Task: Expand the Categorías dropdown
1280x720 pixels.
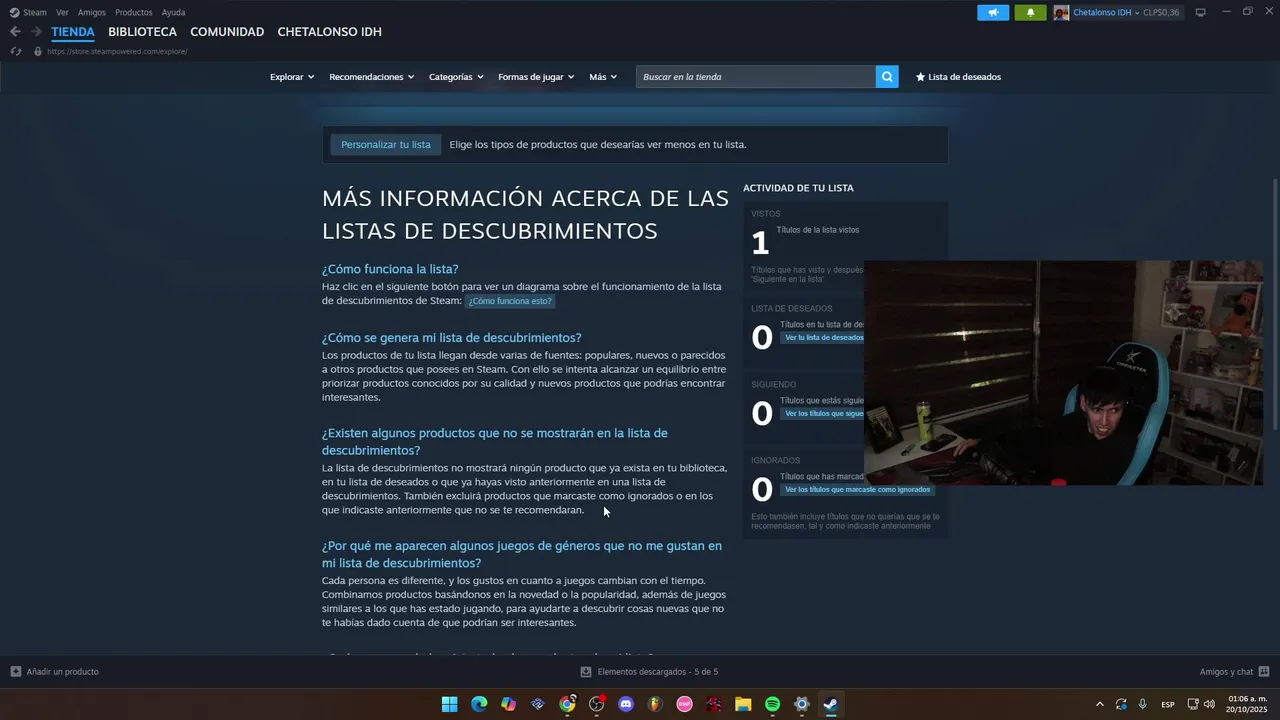Action: [456, 77]
